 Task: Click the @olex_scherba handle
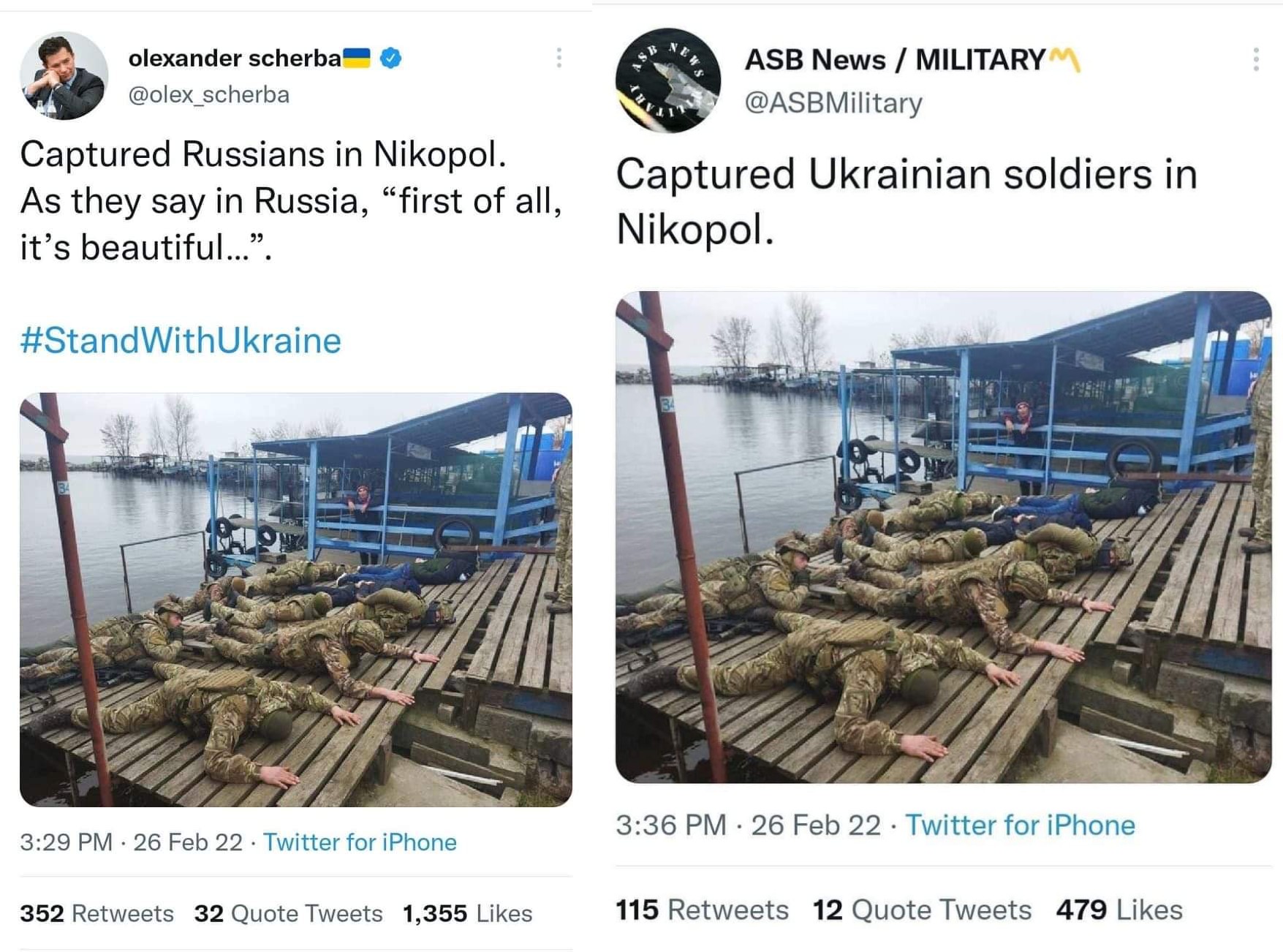[208, 95]
